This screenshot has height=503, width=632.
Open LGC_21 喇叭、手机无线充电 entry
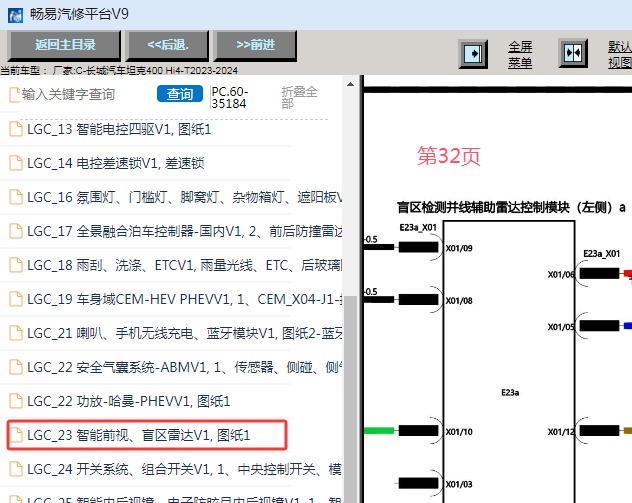(185, 333)
